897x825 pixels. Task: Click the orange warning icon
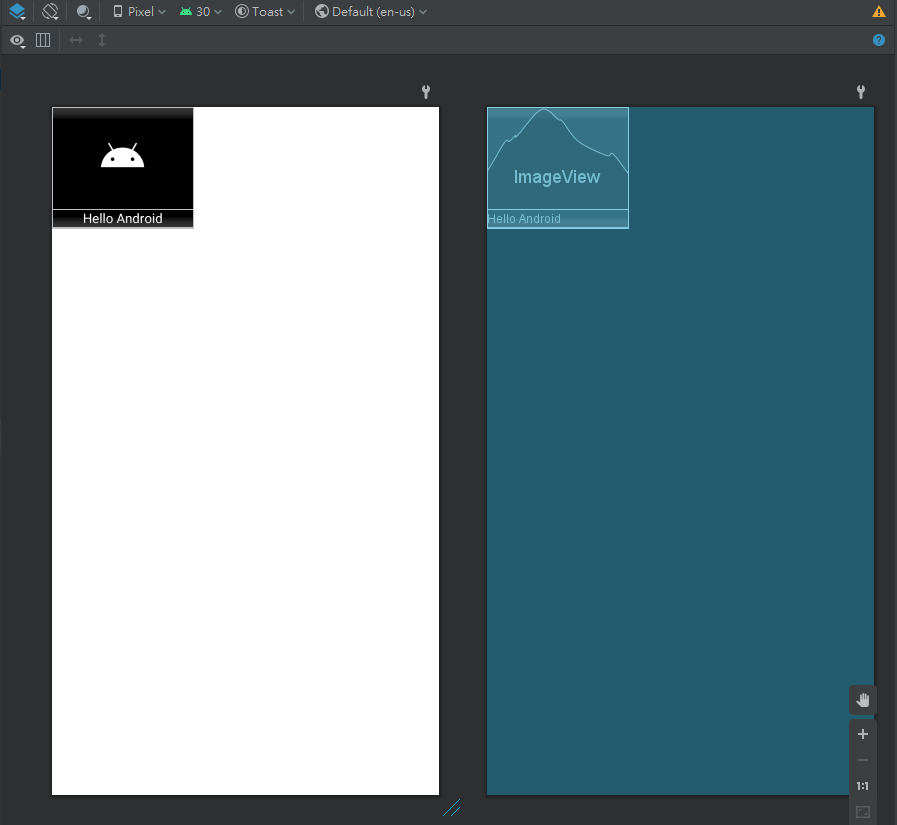(879, 11)
